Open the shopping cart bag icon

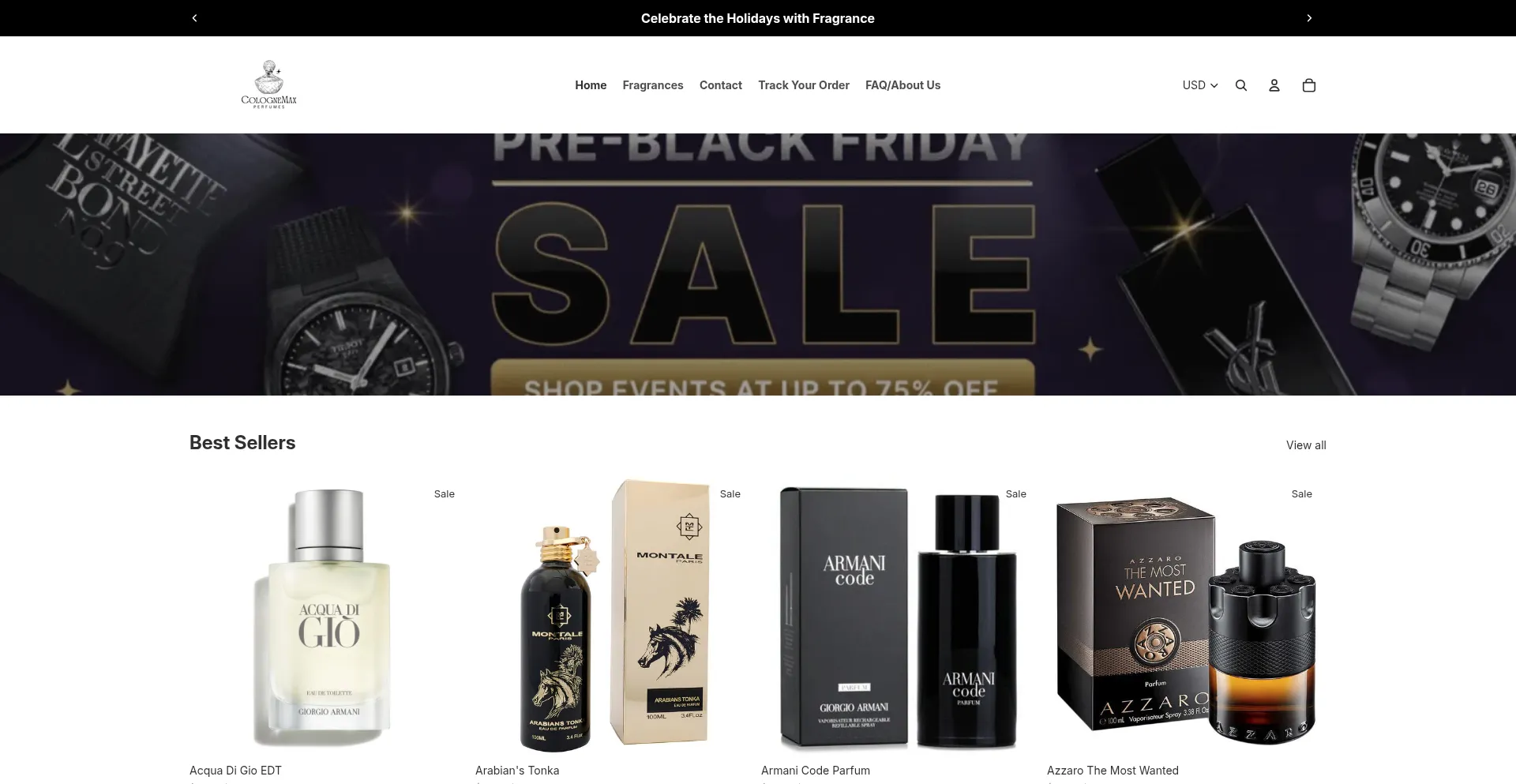pyautogui.click(x=1308, y=85)
